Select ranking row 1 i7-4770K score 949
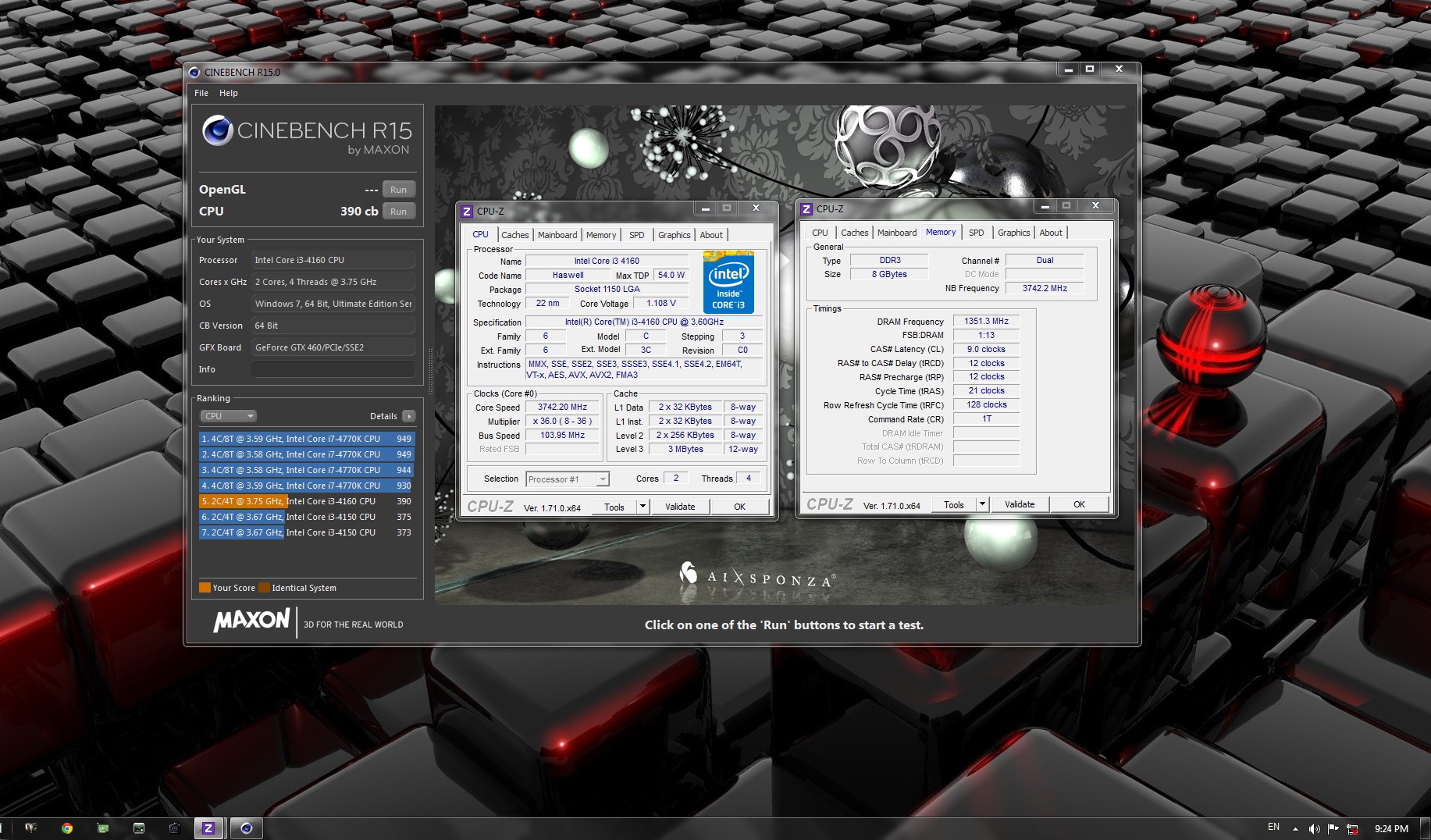 [307, 439]
